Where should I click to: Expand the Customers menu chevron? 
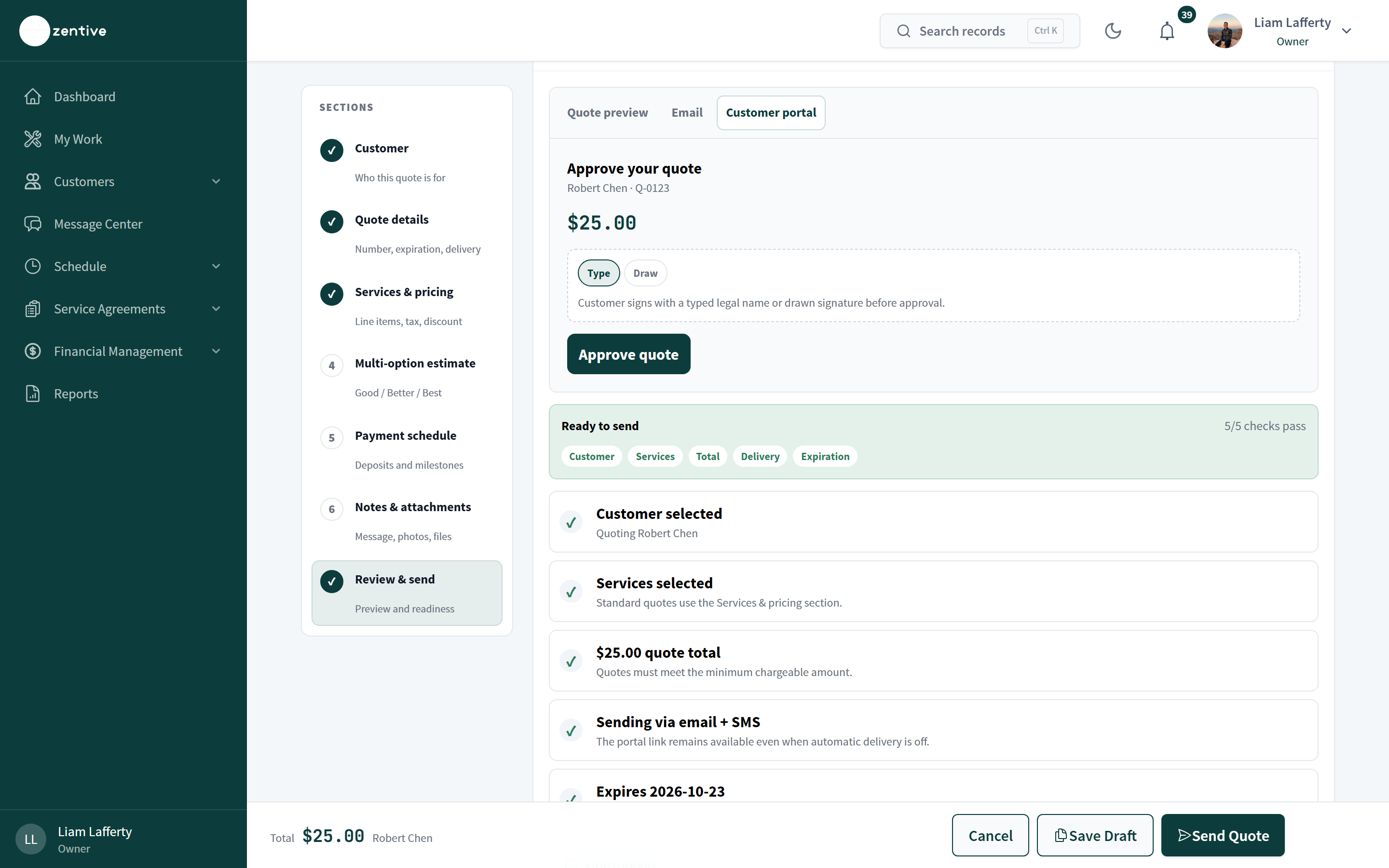pos(217,181)
